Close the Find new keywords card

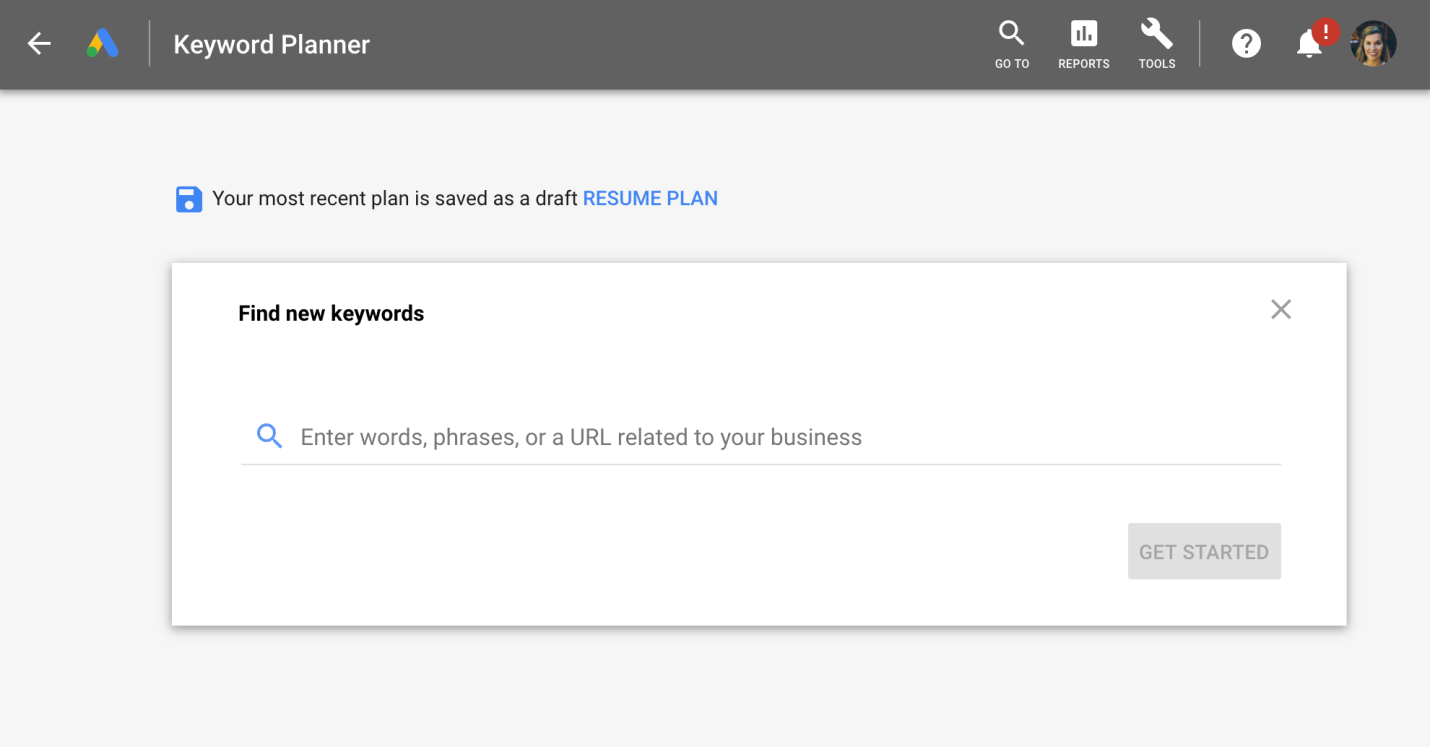coord(1281,310)
